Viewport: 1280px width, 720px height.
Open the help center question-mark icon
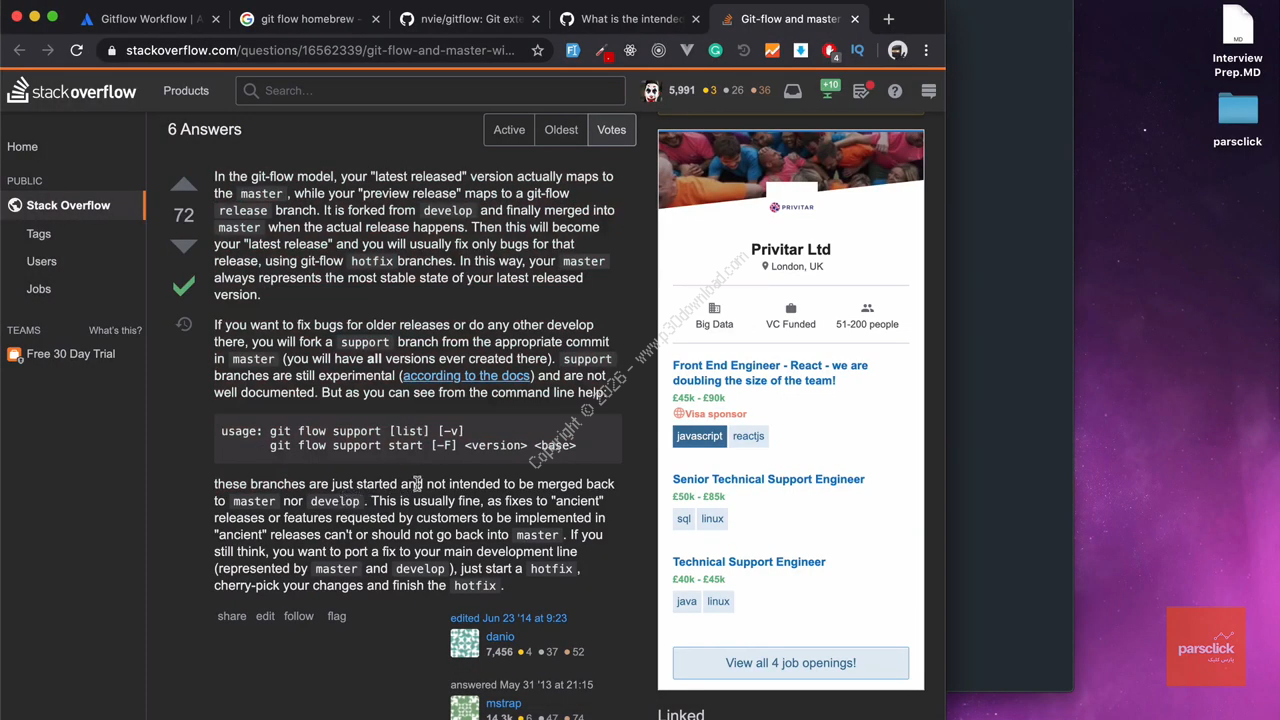(x=895, y=91)
